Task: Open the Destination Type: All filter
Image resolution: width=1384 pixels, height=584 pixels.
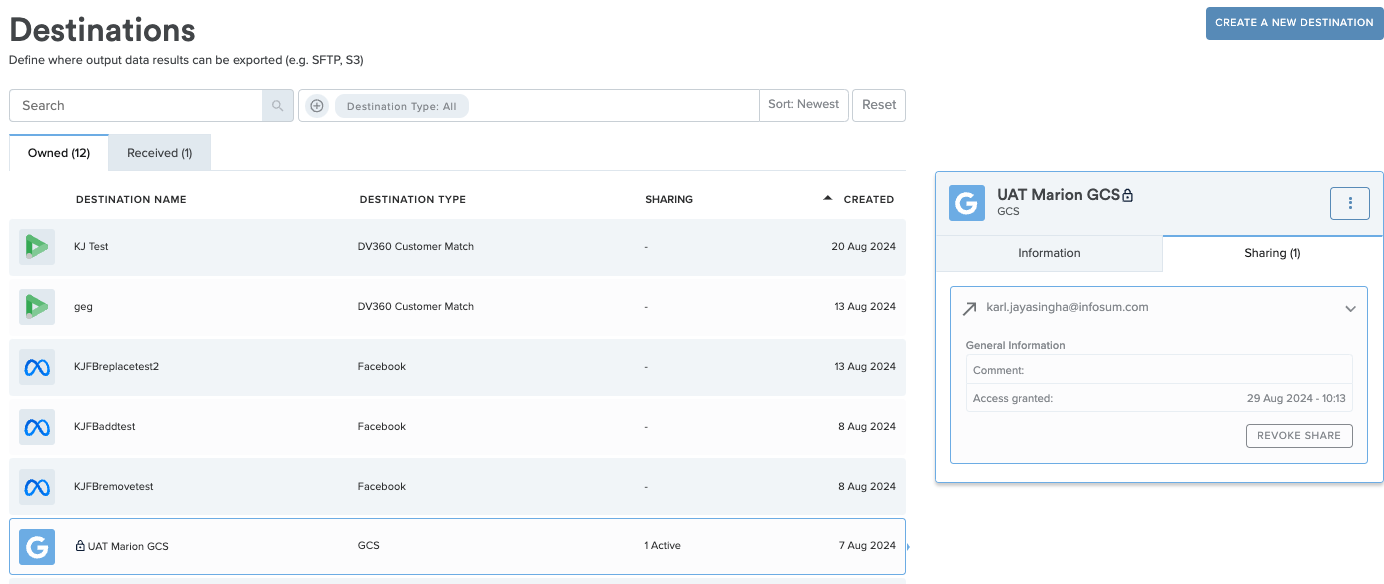Action: [x=401, y=106]
